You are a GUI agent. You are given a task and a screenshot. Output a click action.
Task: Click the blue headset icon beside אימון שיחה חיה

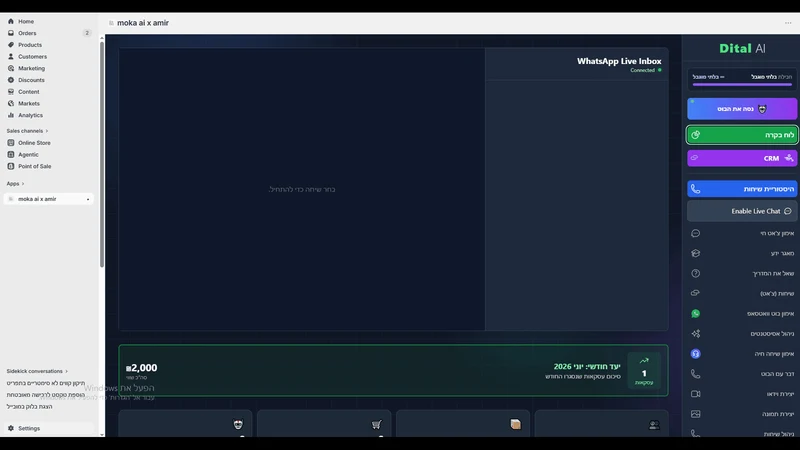point(695,354)
